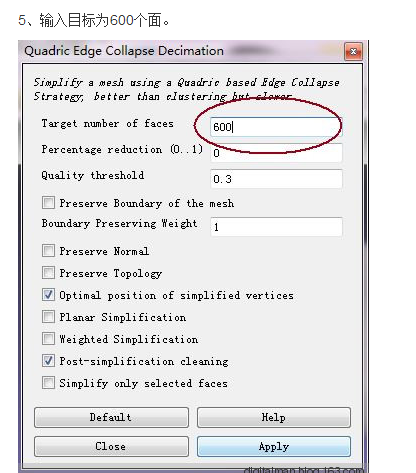This screenshot has height=473, width=416.
Task: Apply the decimation filter
Action: (x=274, y=446)
